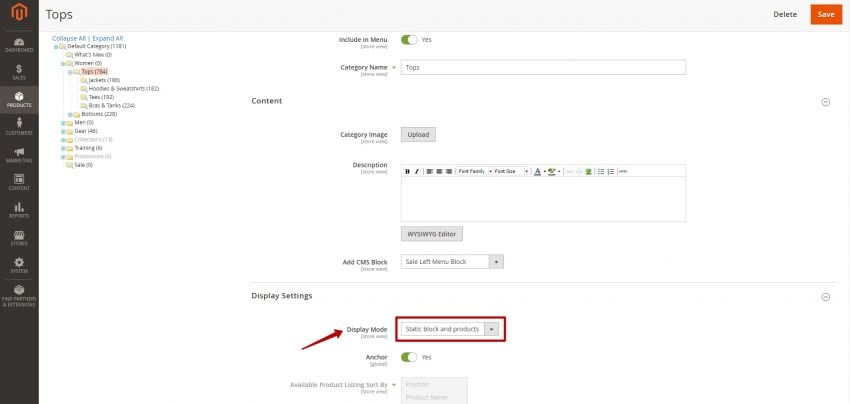Click the Category Name input field

point(543,67)
